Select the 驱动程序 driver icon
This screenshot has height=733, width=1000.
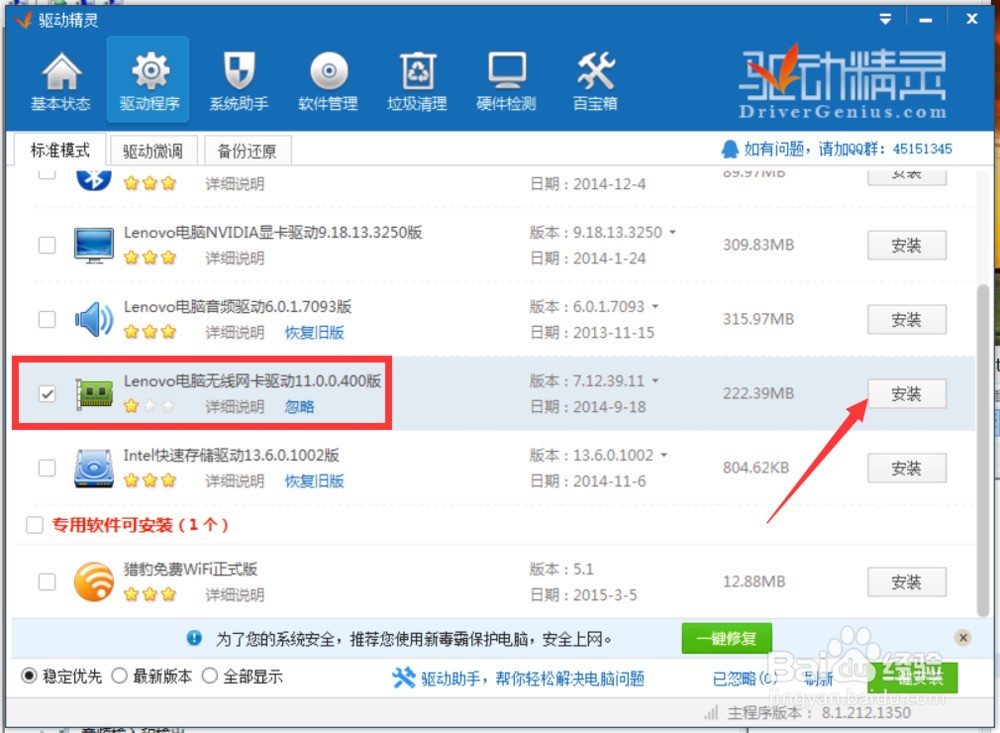148,80
